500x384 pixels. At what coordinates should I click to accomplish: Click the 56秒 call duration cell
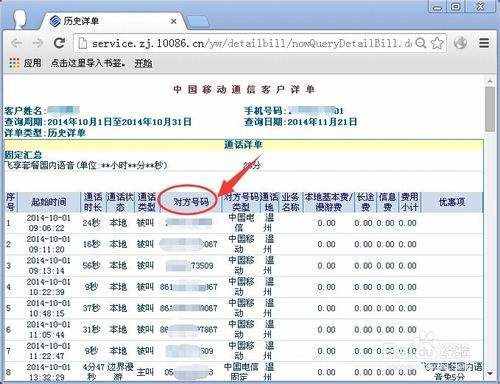click(x=91, y=266)
